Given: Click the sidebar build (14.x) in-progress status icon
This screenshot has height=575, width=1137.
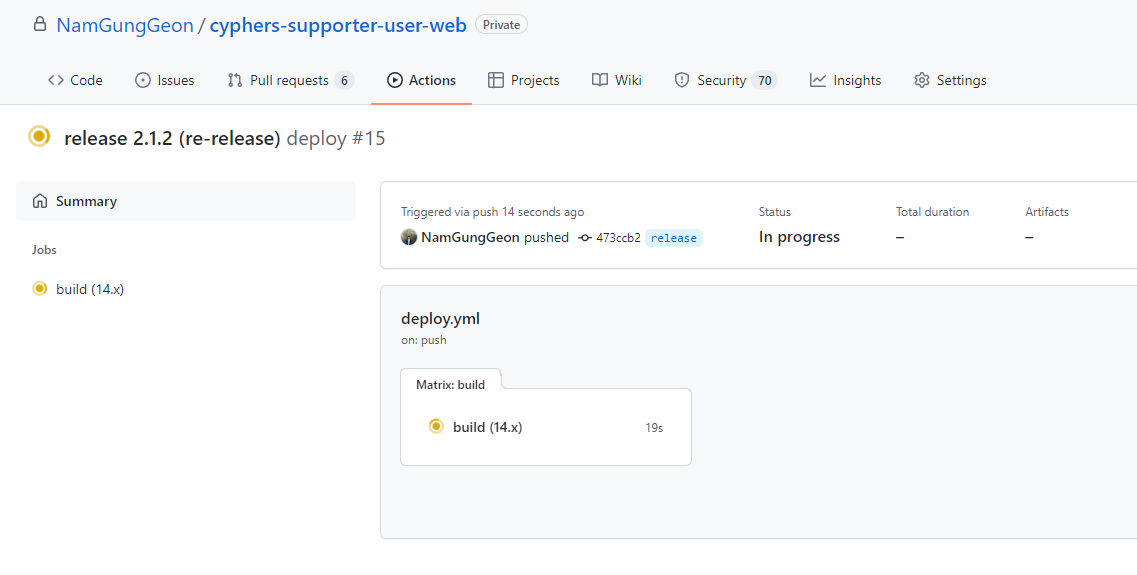Looking at the screenshot, I should click(x=40, y=289).
